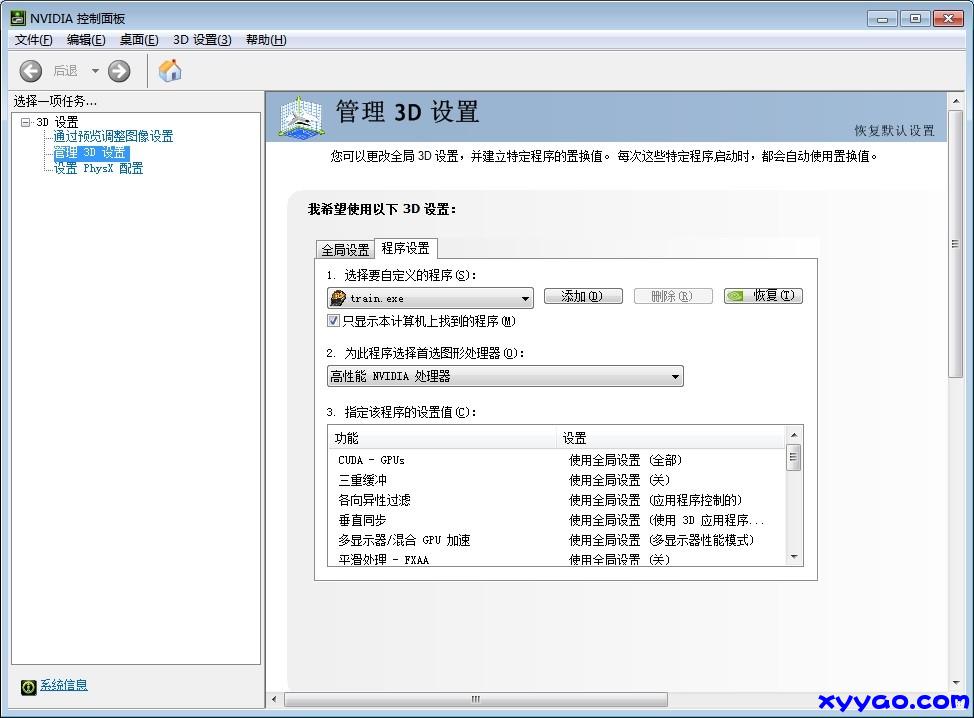Screen dimensions: 974x718
Task: Click the NVIDIA Control Panel title bar icon
Action: [18, 18]
